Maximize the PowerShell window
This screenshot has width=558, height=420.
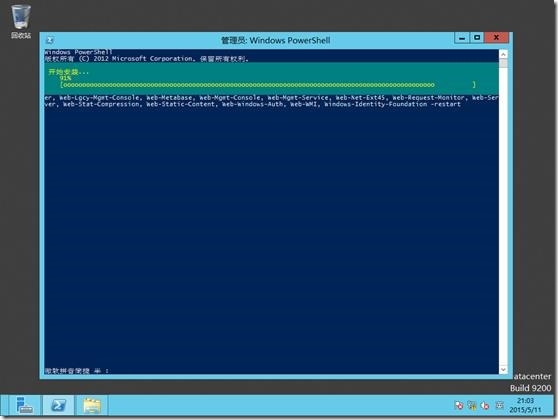(x=477, y=38)
